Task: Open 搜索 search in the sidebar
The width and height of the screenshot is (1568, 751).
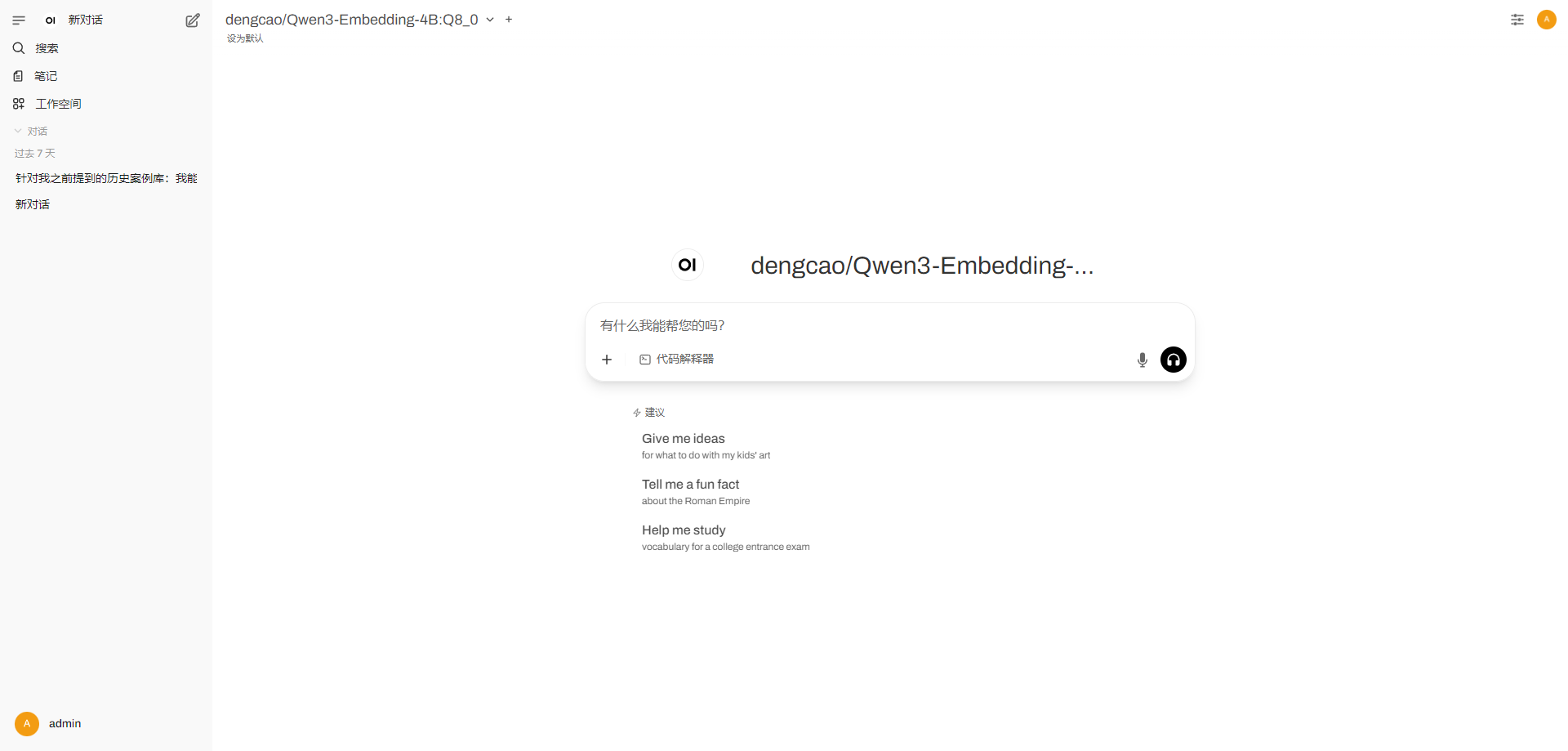Action: [106, 48]
